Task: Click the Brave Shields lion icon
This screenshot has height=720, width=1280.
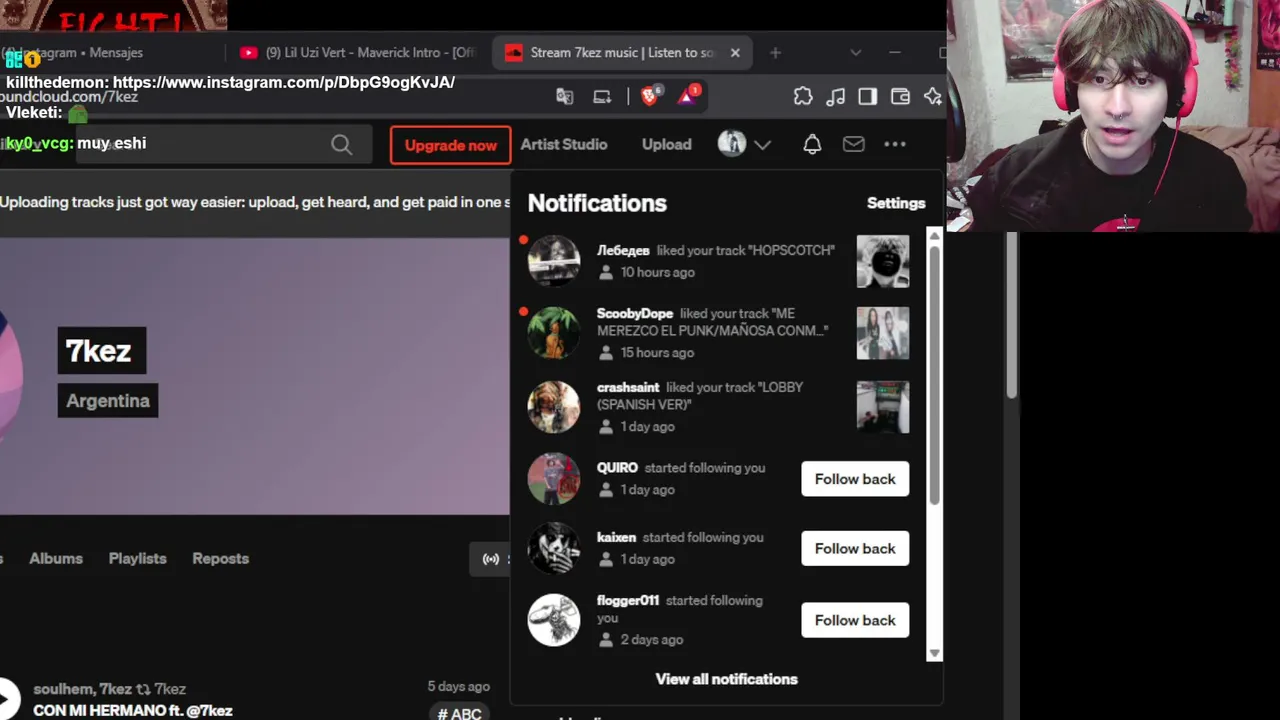Action: 649,96
